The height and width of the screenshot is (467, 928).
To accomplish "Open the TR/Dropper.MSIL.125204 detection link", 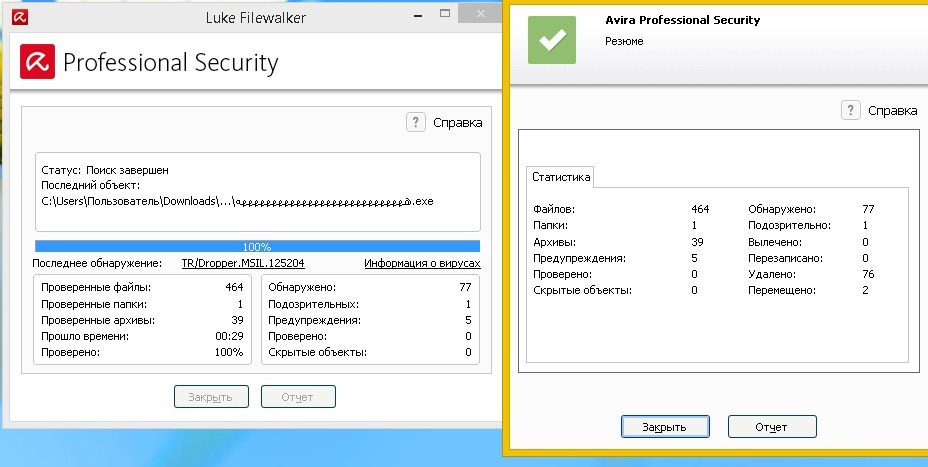I will pos(243,263).
